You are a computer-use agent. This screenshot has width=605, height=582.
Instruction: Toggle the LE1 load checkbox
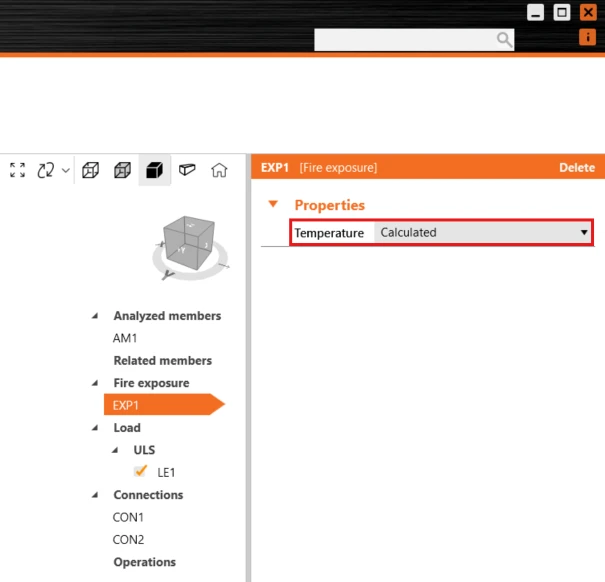coord(140,471)
